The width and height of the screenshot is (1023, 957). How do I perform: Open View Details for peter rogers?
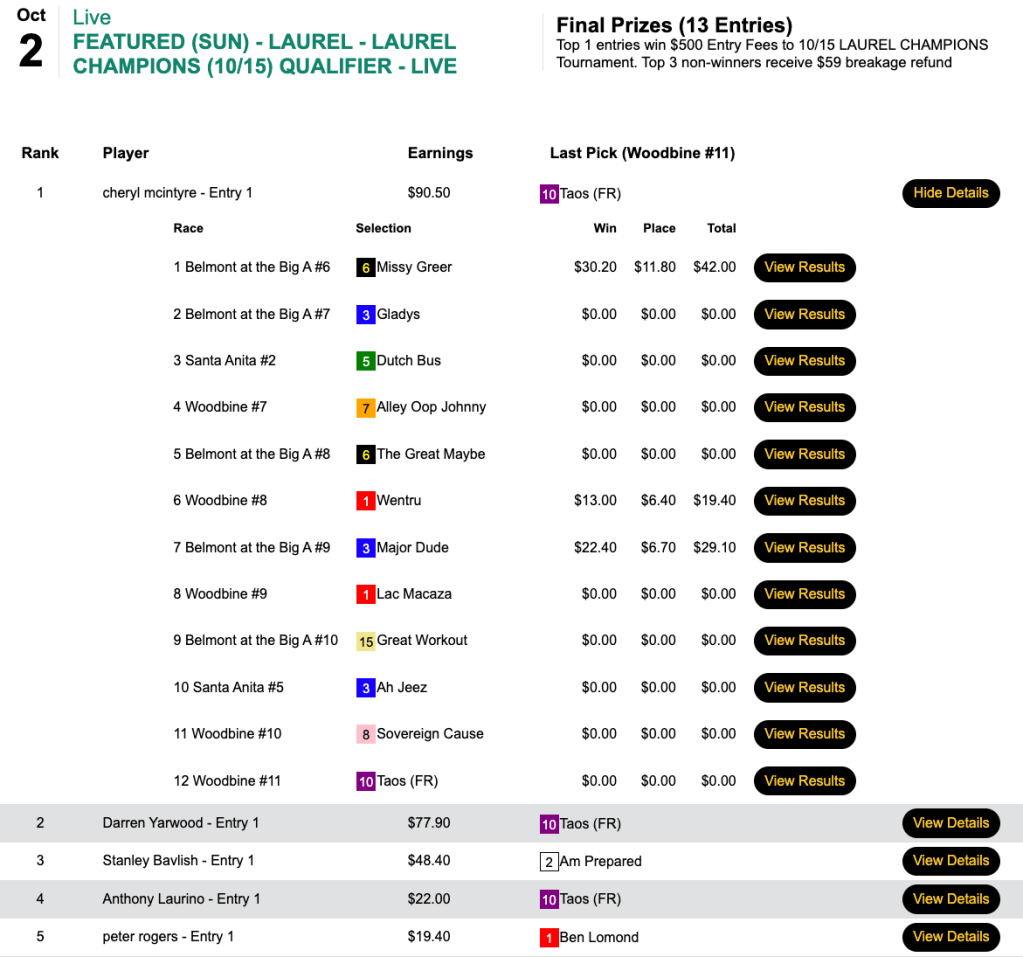click(x=950, y=937)
